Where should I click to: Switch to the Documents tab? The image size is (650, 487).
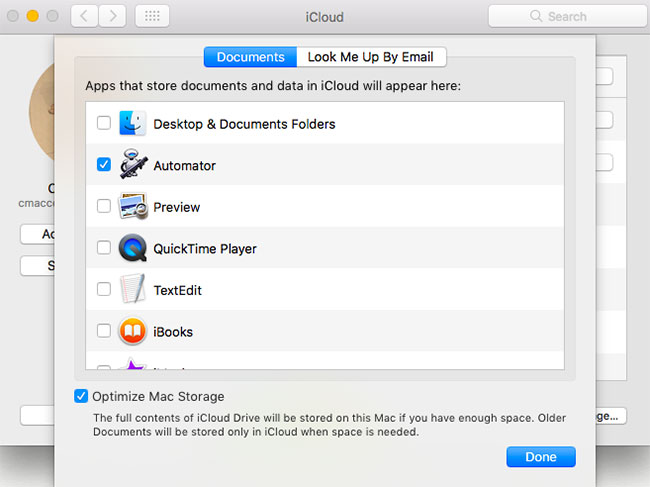[x=250, y=57]
